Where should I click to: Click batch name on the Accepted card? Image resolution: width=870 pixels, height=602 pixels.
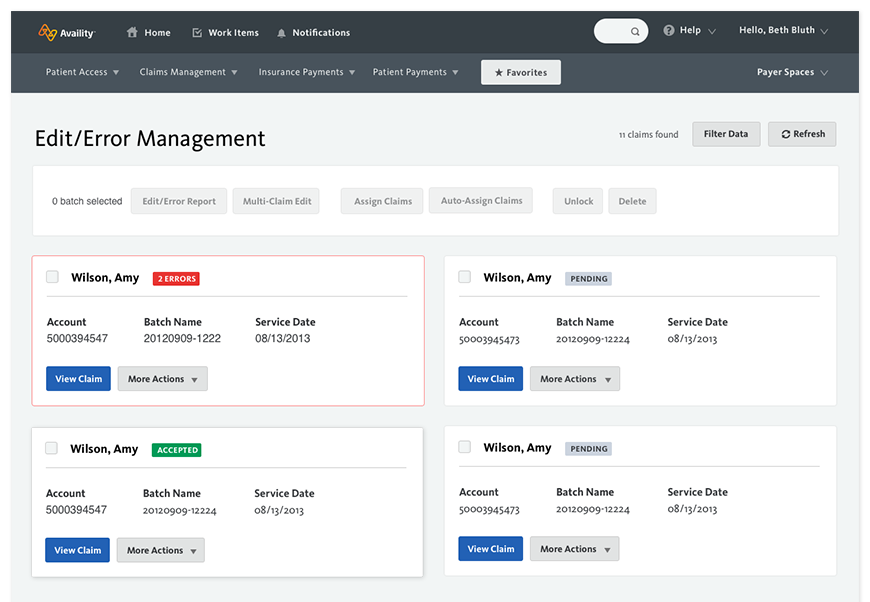click(x=180, y=510)
